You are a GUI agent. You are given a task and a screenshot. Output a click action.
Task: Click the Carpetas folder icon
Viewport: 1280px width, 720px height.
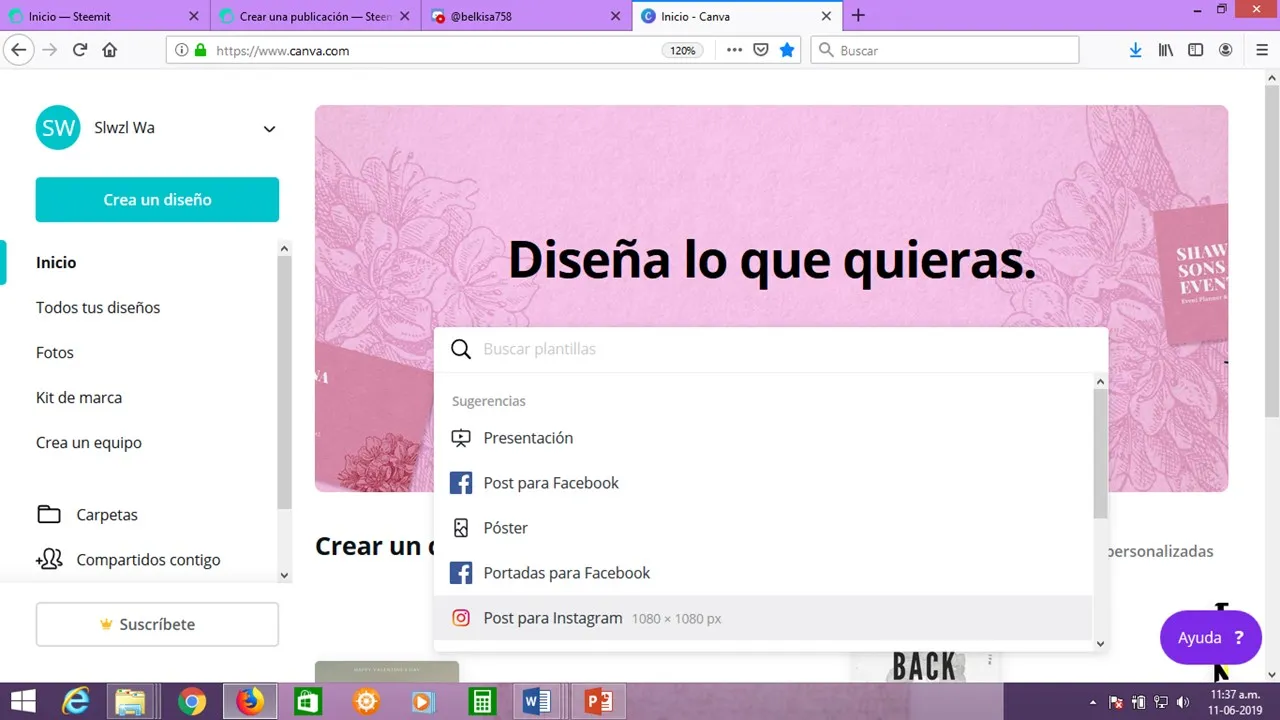[49, 515]
